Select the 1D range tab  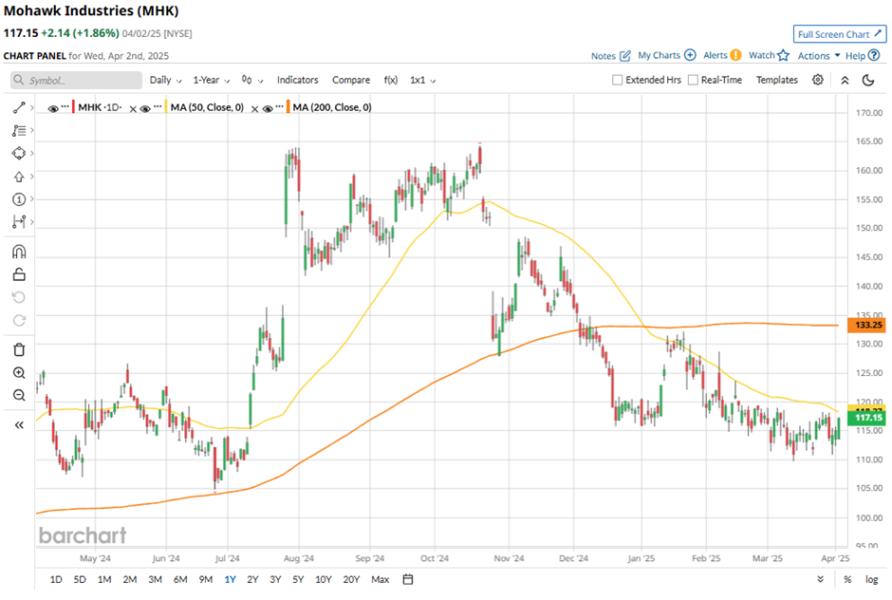56,579
